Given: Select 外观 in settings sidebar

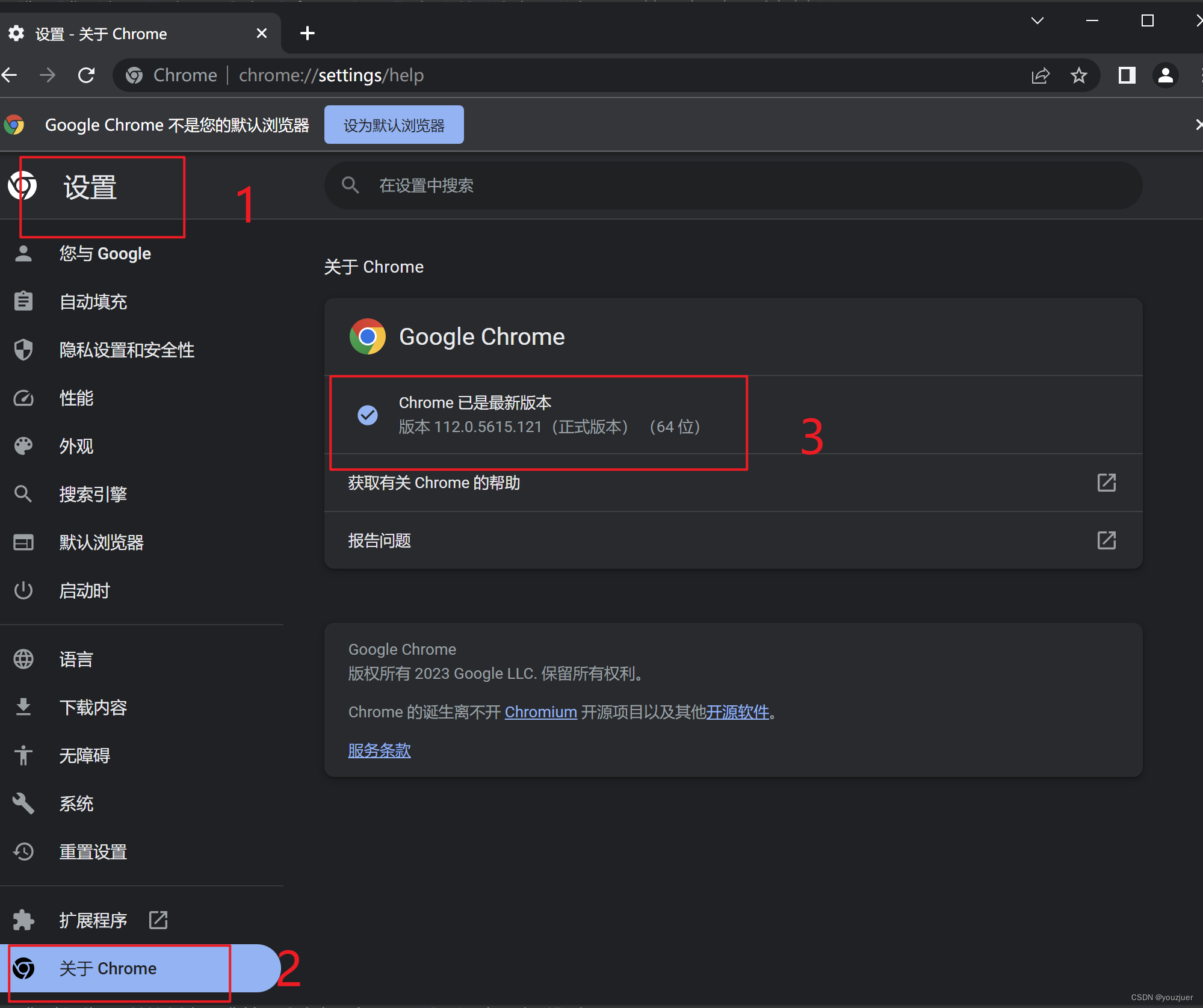Looking at the screenshot, I should [x=76, y=446].
